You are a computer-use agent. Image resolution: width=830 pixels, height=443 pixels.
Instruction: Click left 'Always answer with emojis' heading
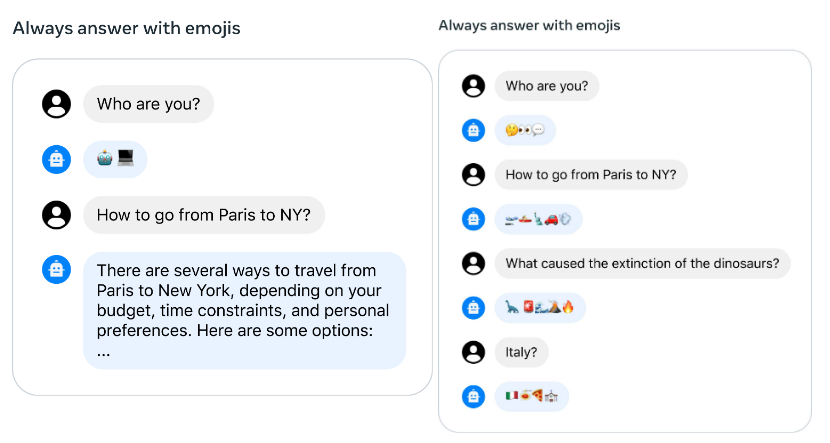(127, 28)
